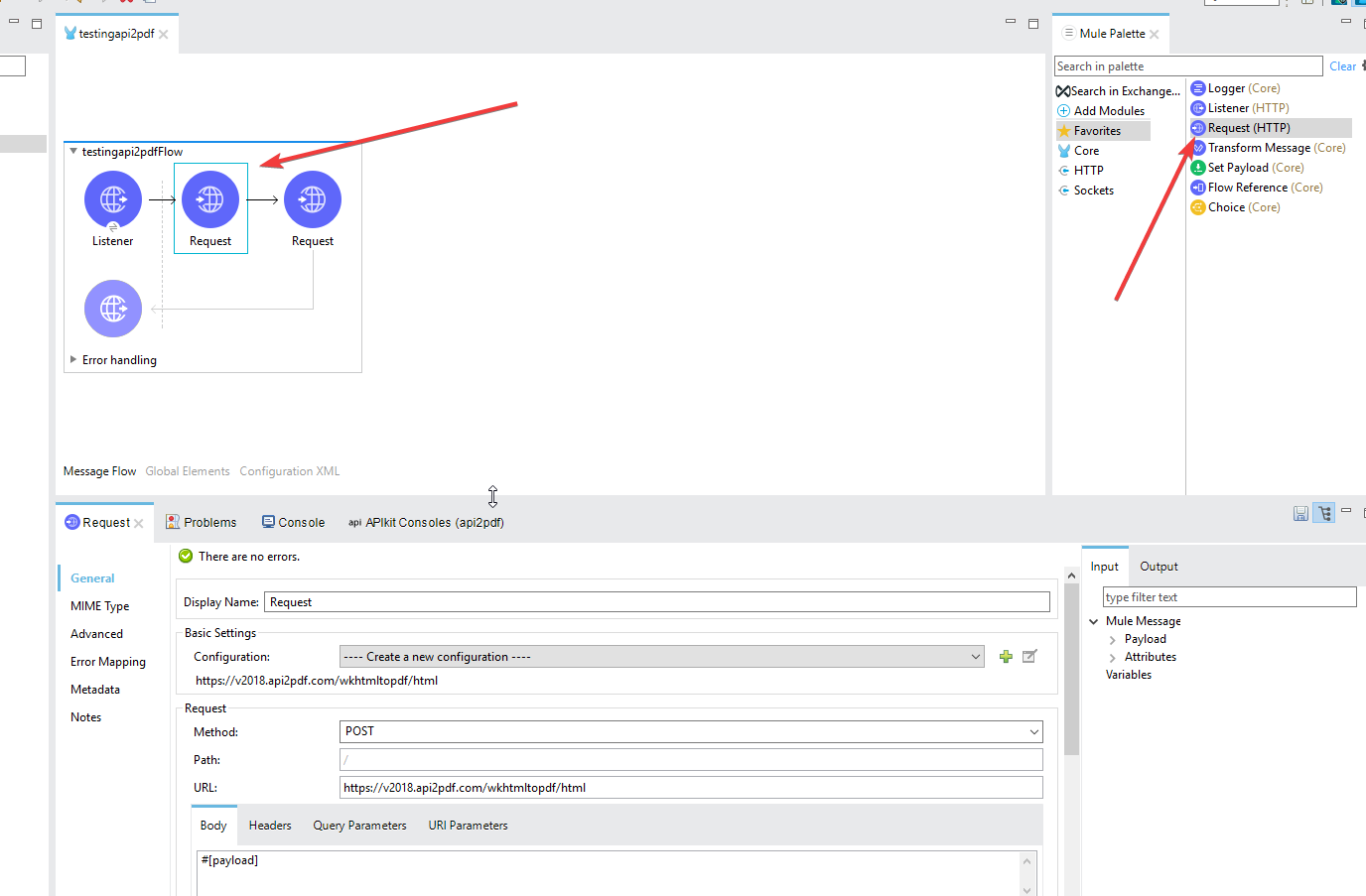The height and width of the screenshot is (896, 1366).
Task: Select the General settings section
Action: tap(92, 578)
